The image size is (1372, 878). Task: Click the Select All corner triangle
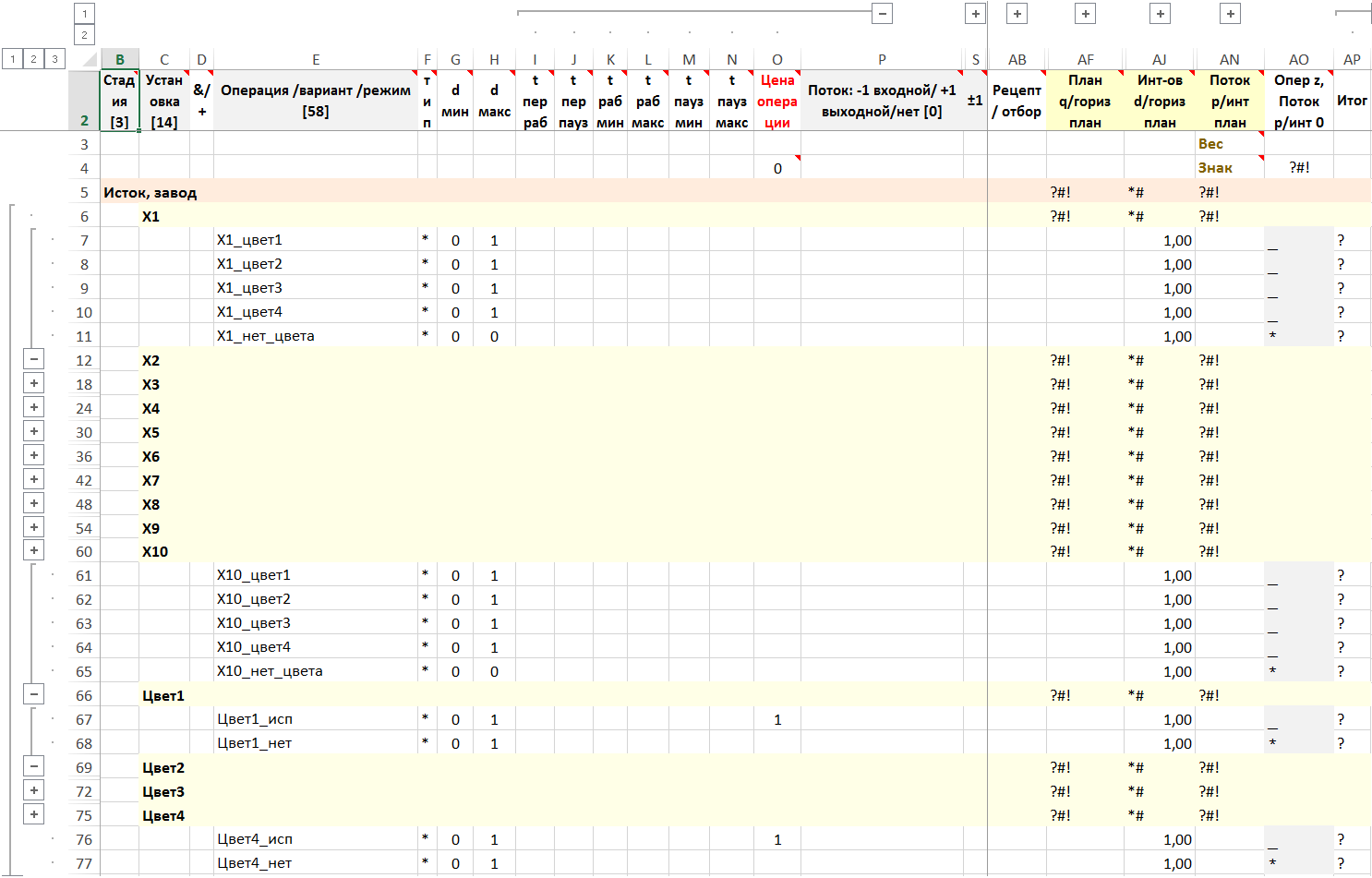89,60
